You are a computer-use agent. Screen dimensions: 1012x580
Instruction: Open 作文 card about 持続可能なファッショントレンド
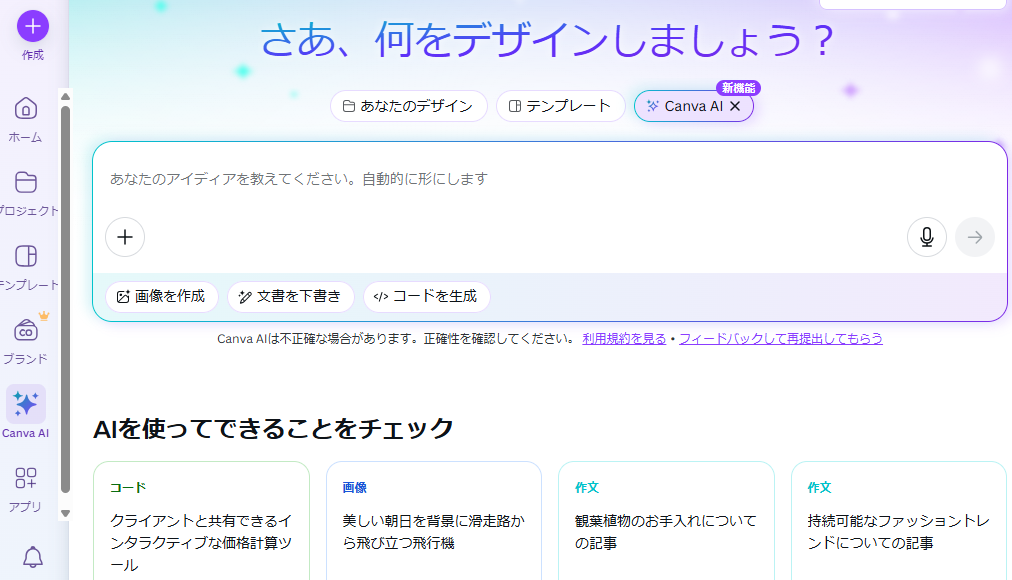pos(898,521)
